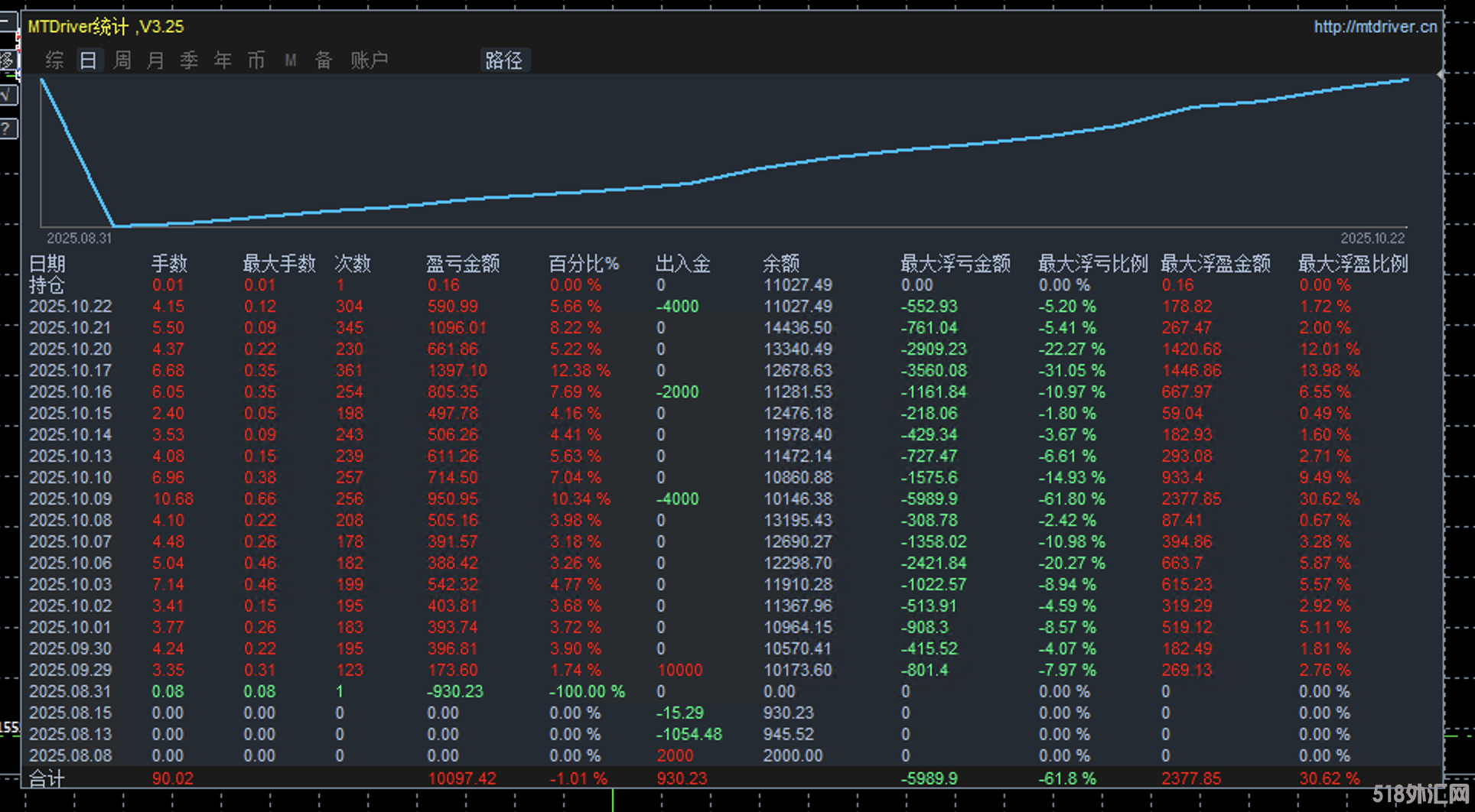
Task: Click the 盈亏金额 column header
Action: coord(462,264)
